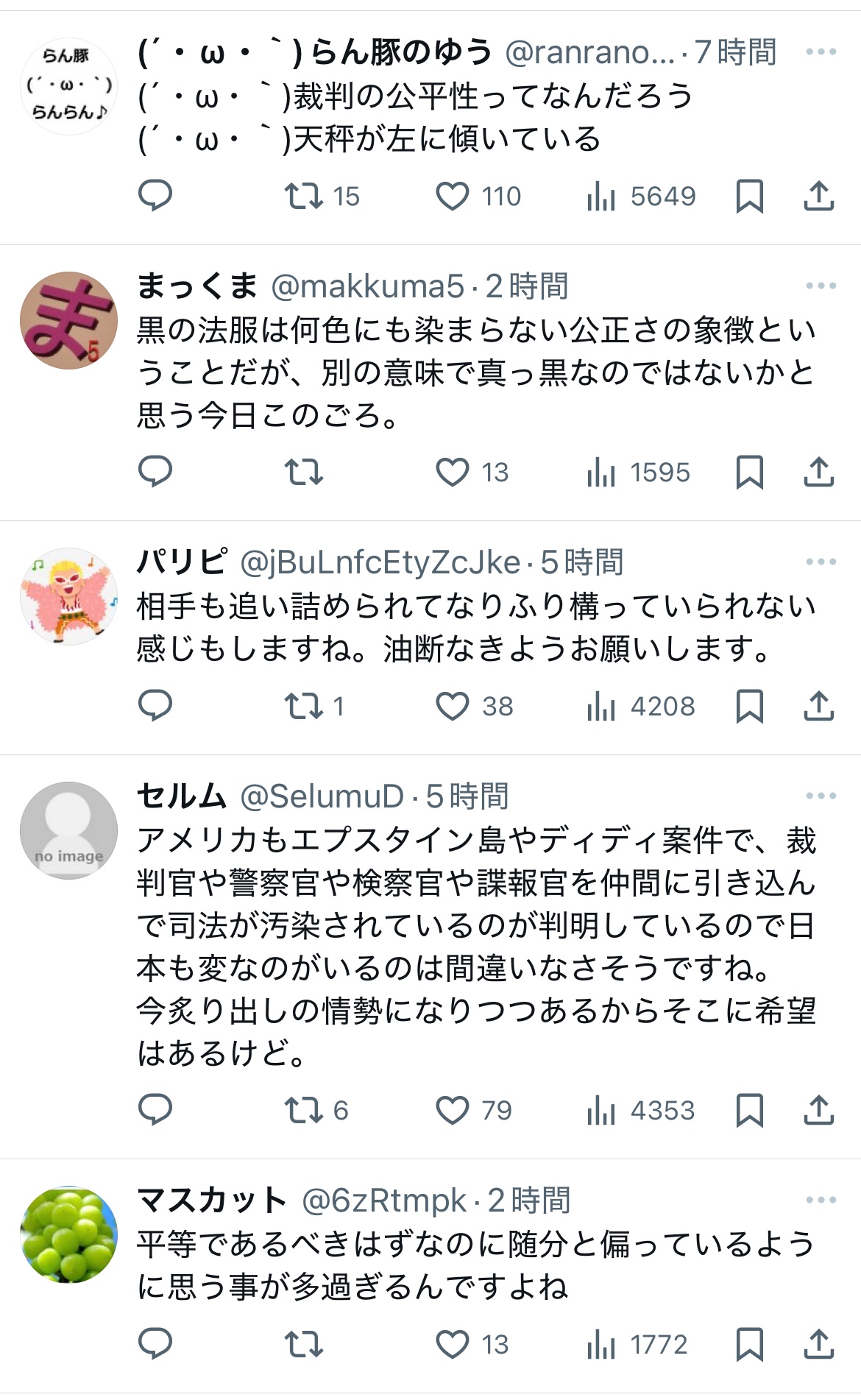View analytics for the パリピ tweet, 4208 views
Screen dimensions: 861x1400
click(640, 707)
